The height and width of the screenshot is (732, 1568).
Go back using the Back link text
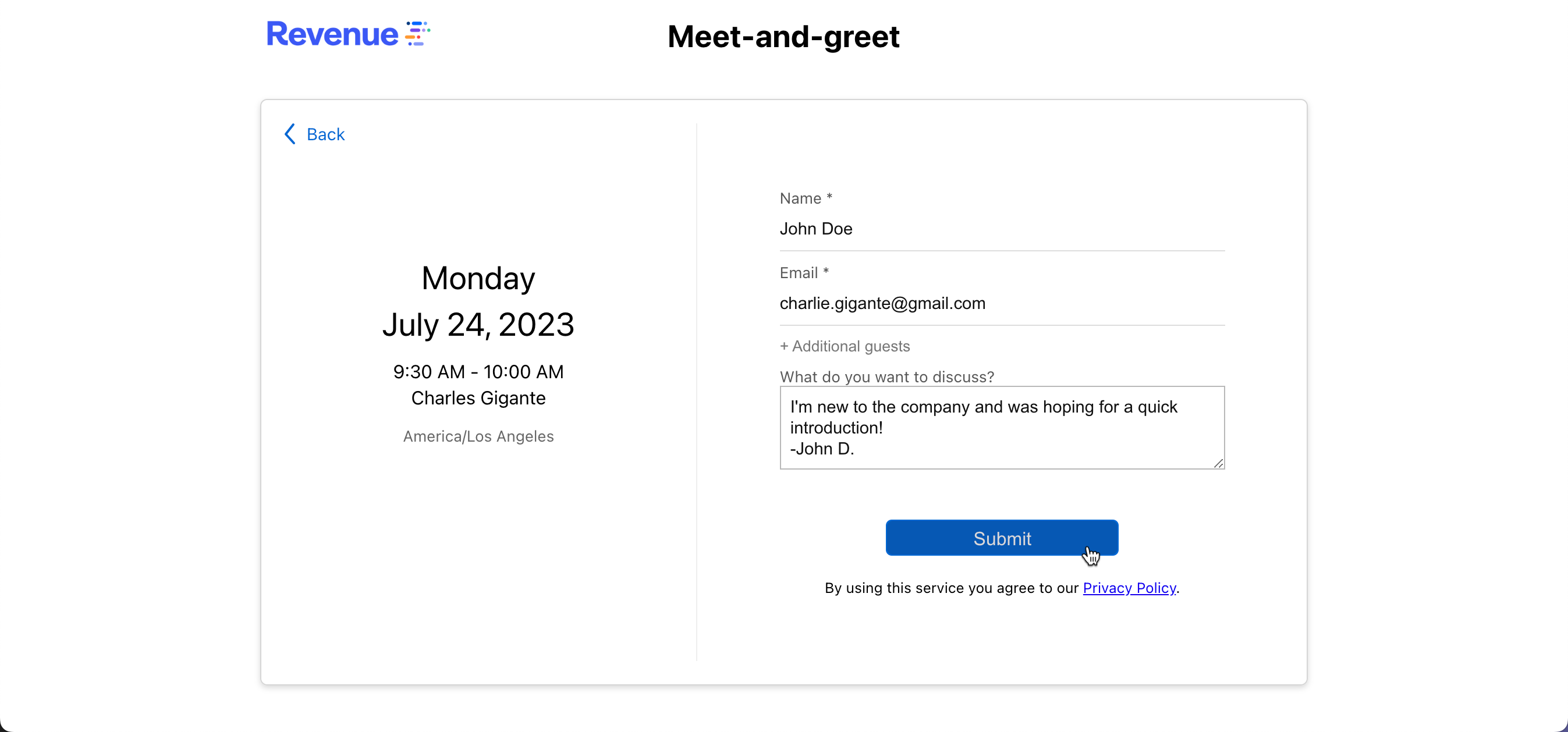coord(326,134)
